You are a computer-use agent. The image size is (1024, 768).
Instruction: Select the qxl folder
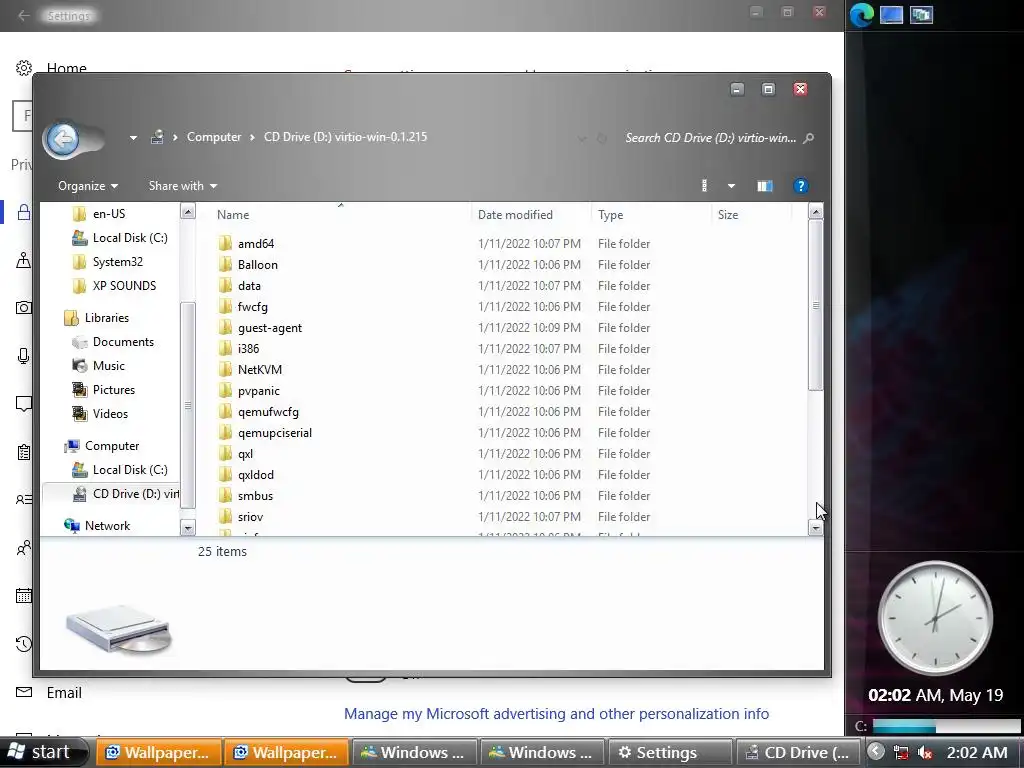coord(245,454)
